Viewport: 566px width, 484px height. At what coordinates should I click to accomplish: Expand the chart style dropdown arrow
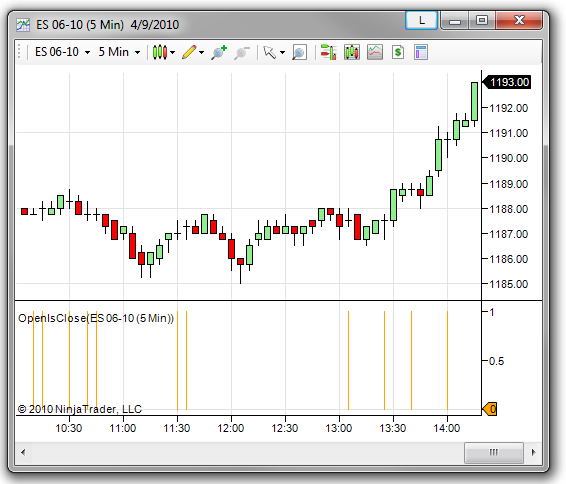[x=173, y=53]
